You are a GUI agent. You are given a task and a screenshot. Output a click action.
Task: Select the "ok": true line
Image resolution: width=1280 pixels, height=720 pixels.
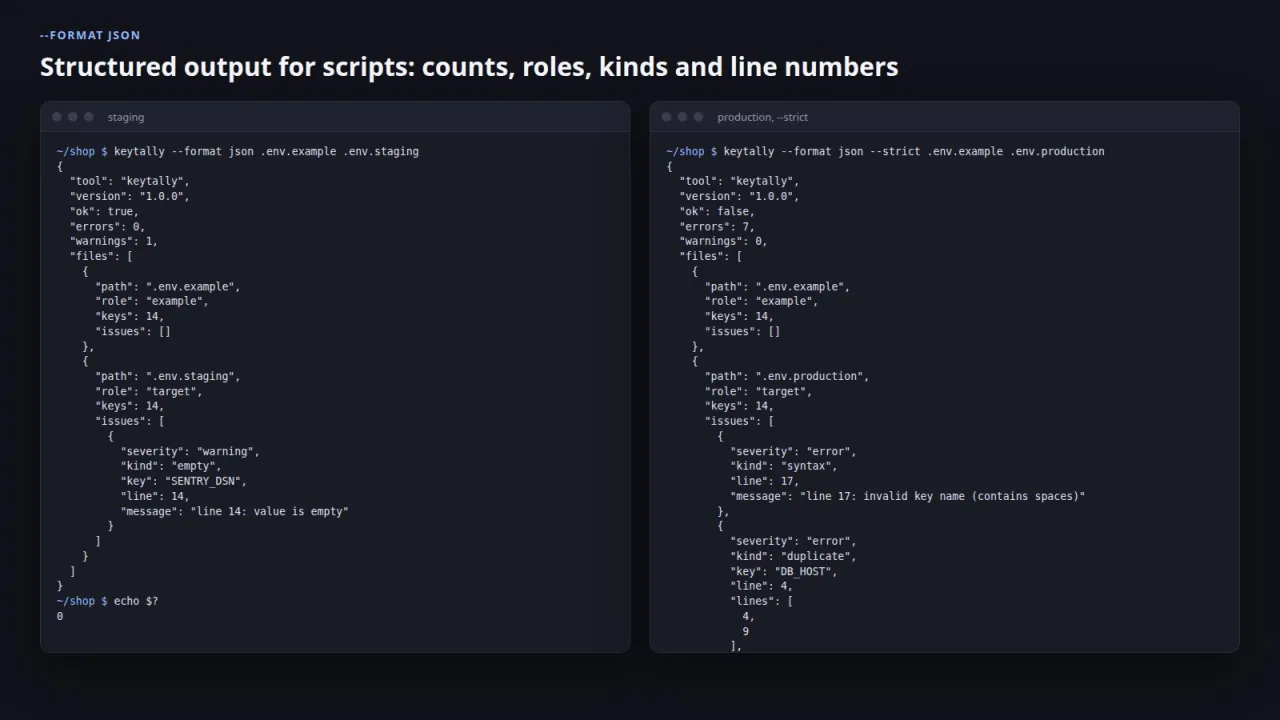tap(104, 211)
